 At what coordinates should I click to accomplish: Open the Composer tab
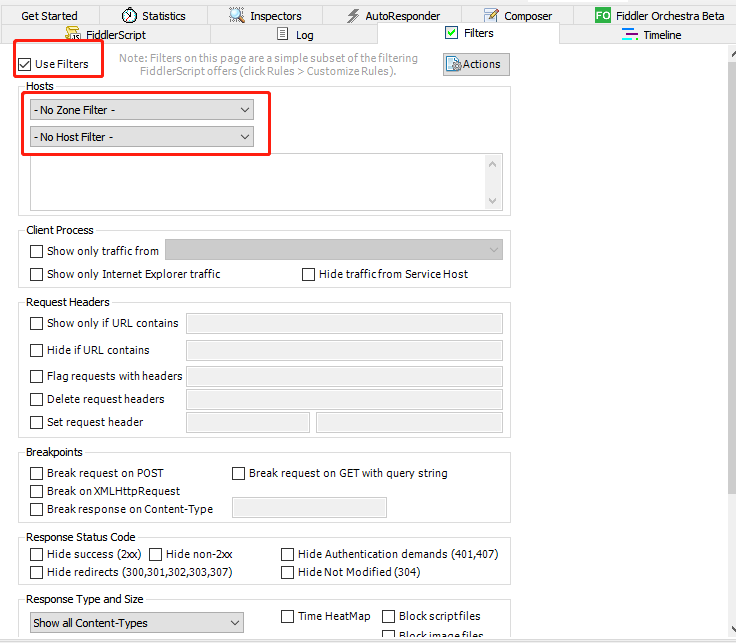(x=517, y=15)
